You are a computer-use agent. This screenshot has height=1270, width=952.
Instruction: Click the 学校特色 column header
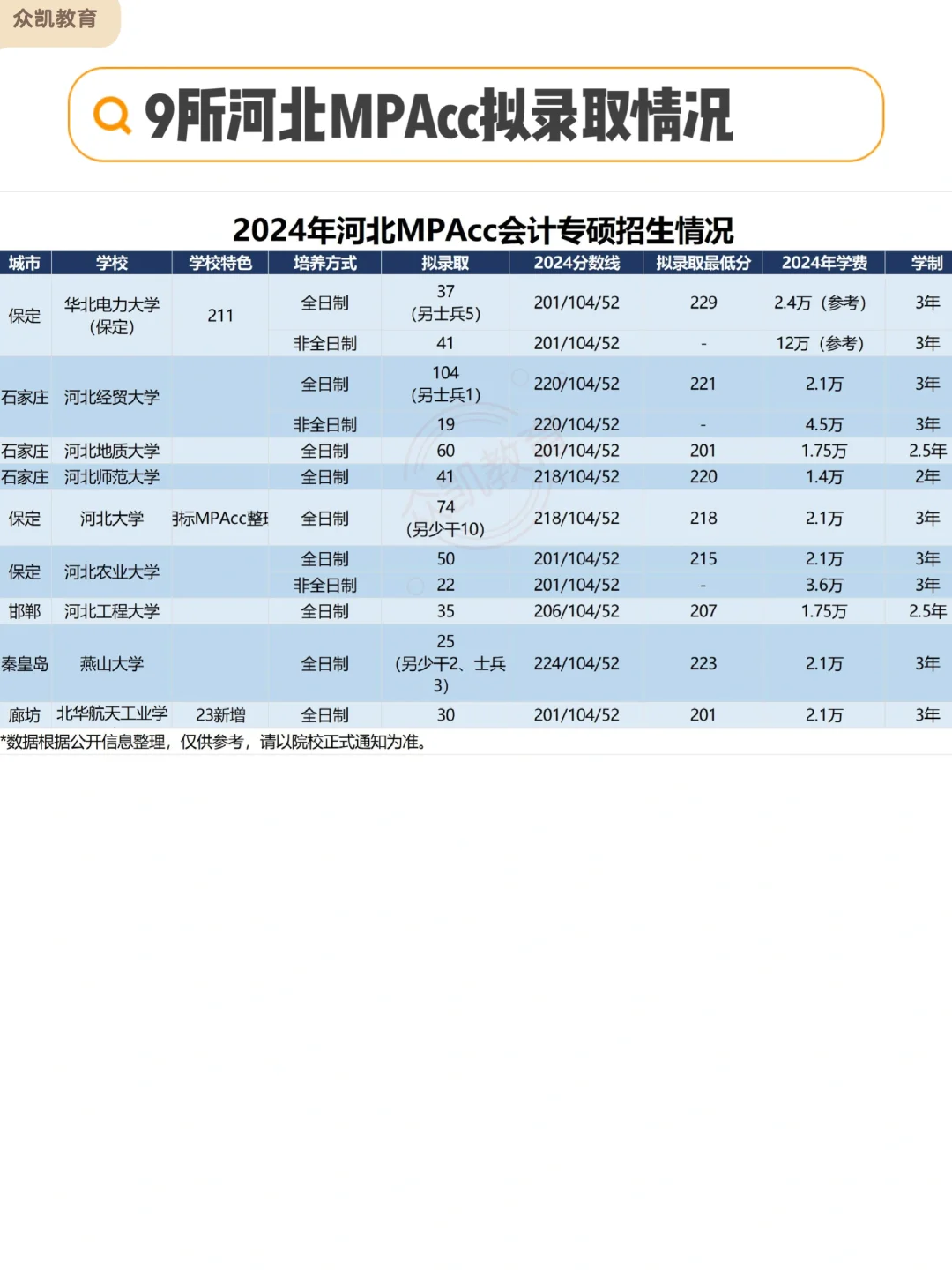point(220,263)
